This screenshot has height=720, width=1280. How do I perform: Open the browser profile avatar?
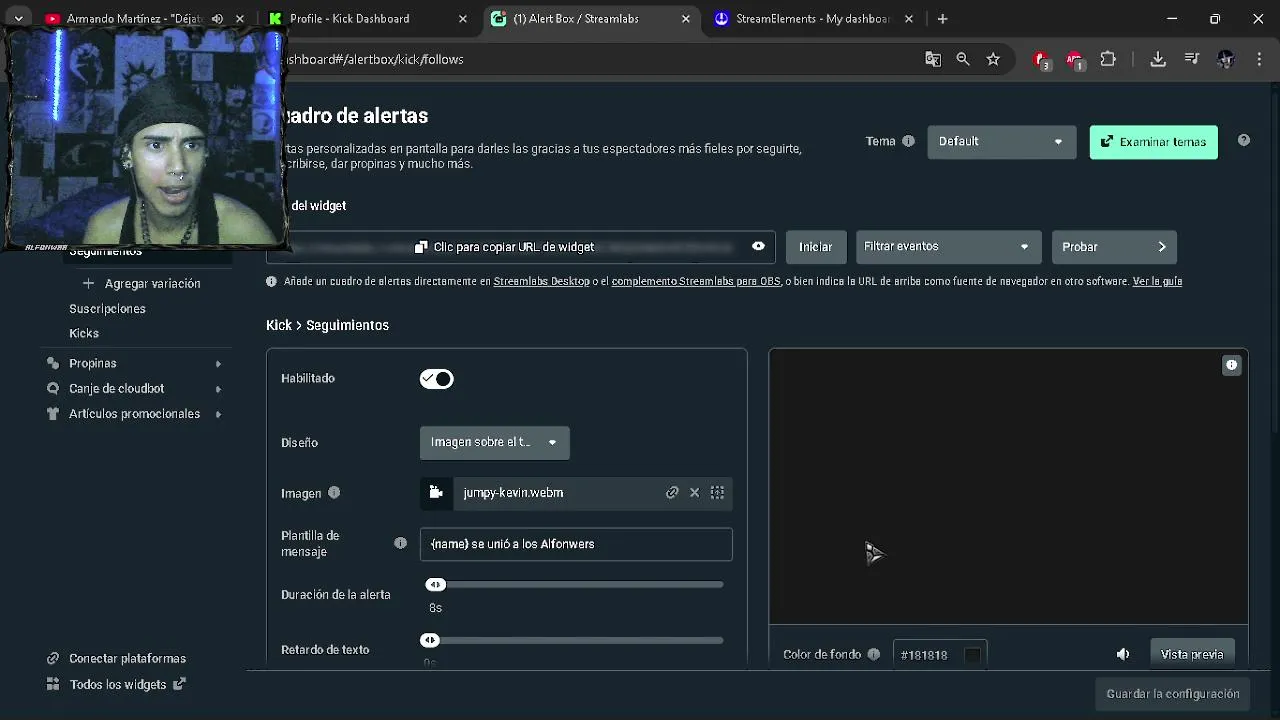click(1226, 59)
